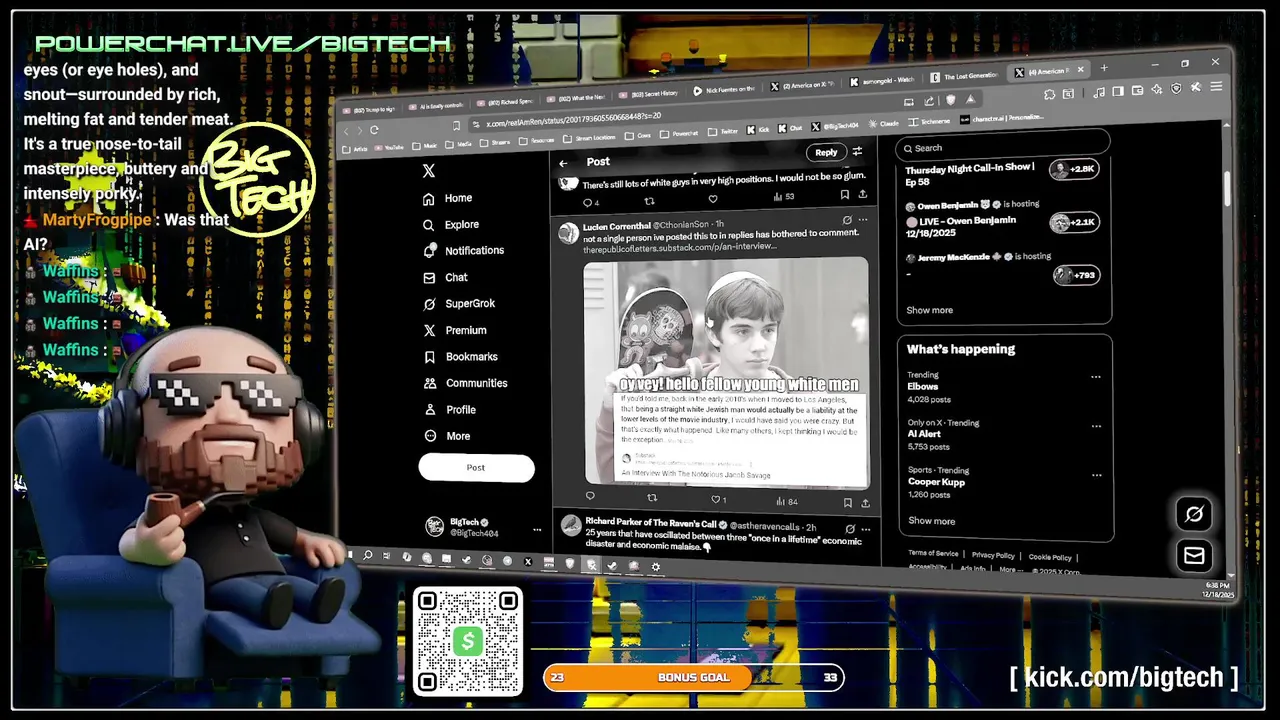This screenshot has width=1280, height=720.
Task: Click Grok icon on Lucien Correnthal's post
Action: click(847, 220)
